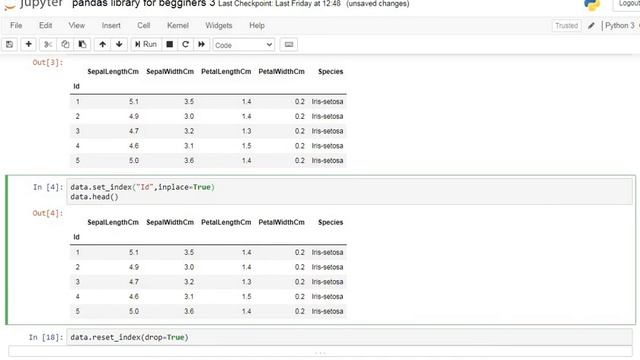The image size is (640, 360).
Task: Click PetalLengthCm header in Out[4] table
Action: click(226, 222)
